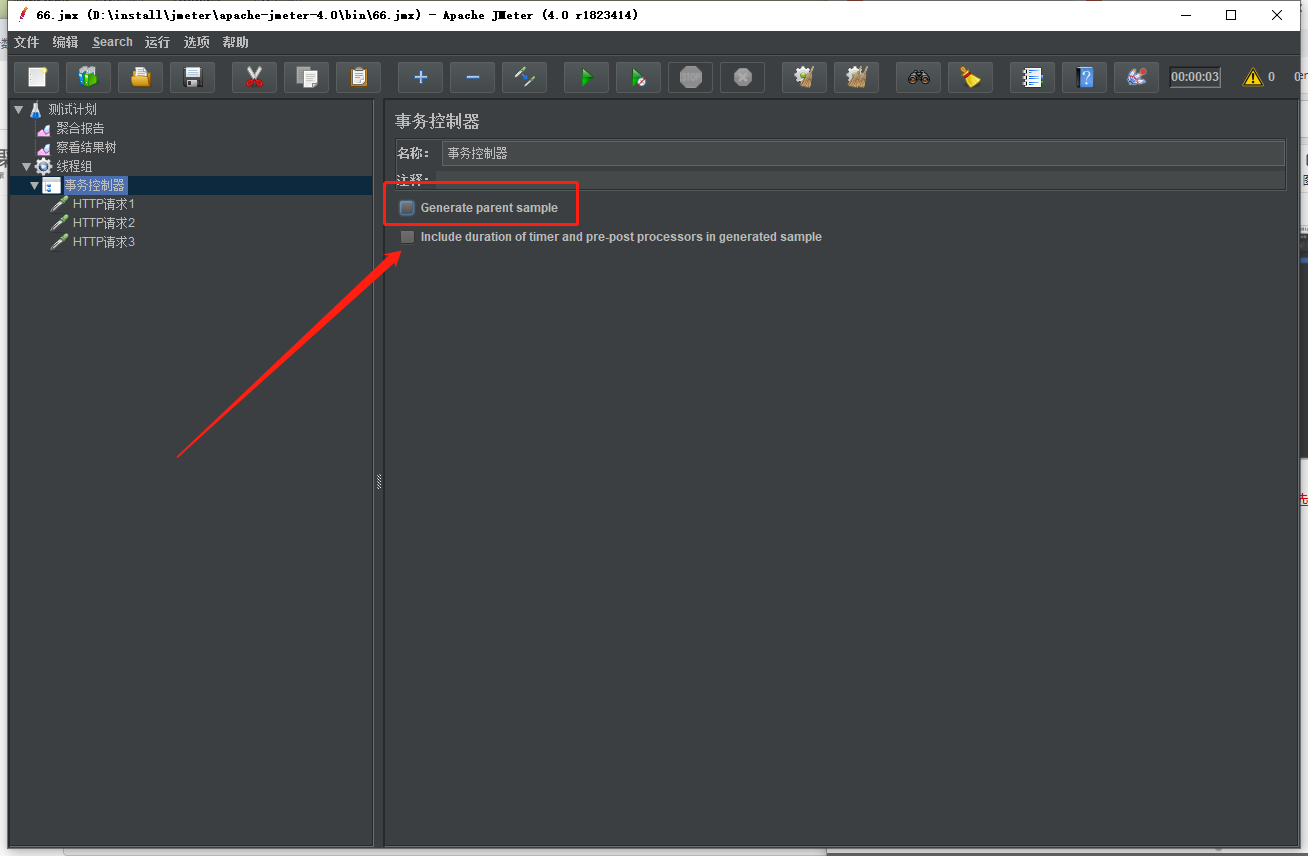1308x856 pixels.
Task: Collapse the 测试计划 tree node
Action: pyautogui.click(x=19, y=109)
